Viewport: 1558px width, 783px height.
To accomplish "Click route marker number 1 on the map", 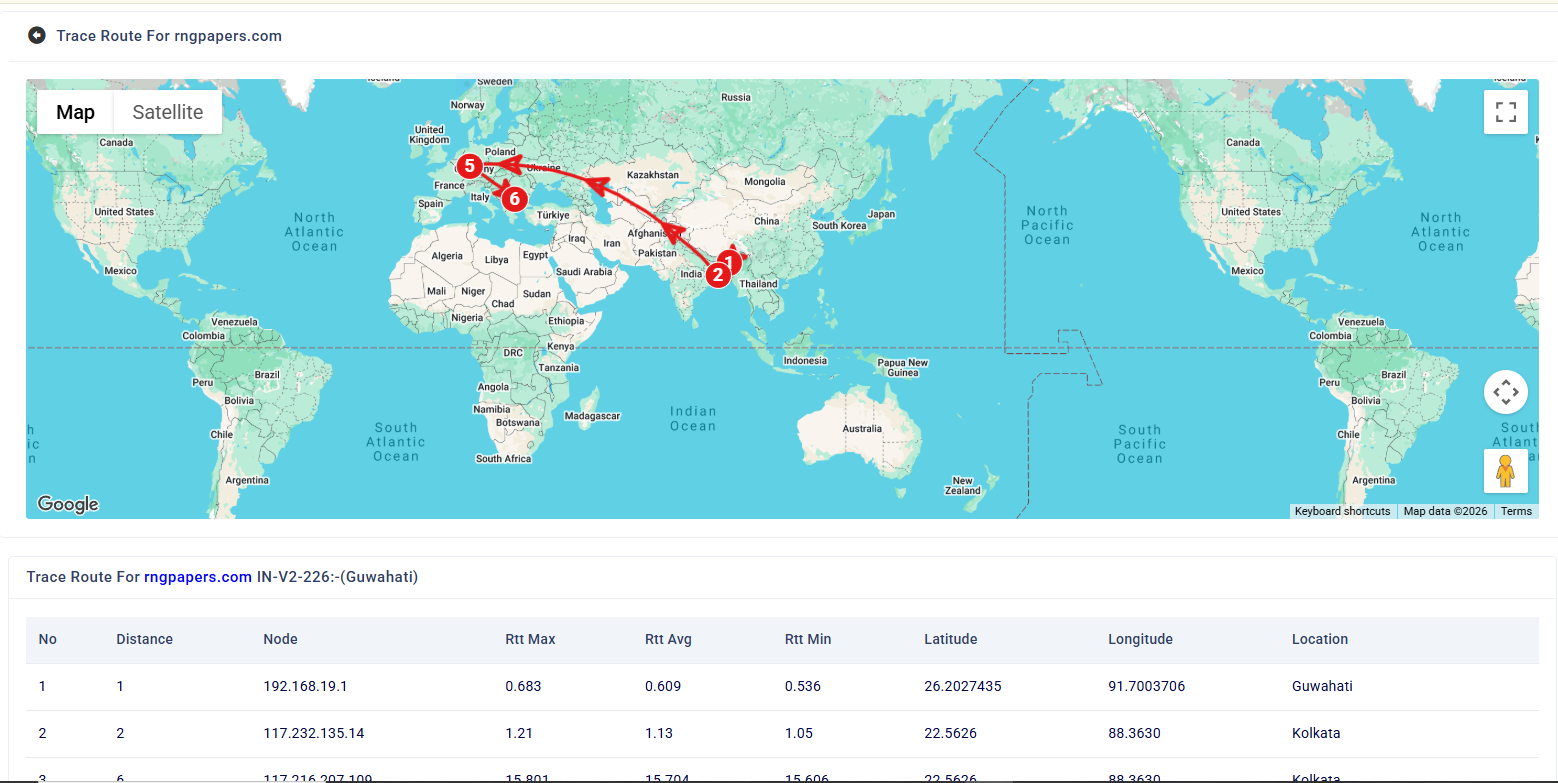I will pos(729,261).
